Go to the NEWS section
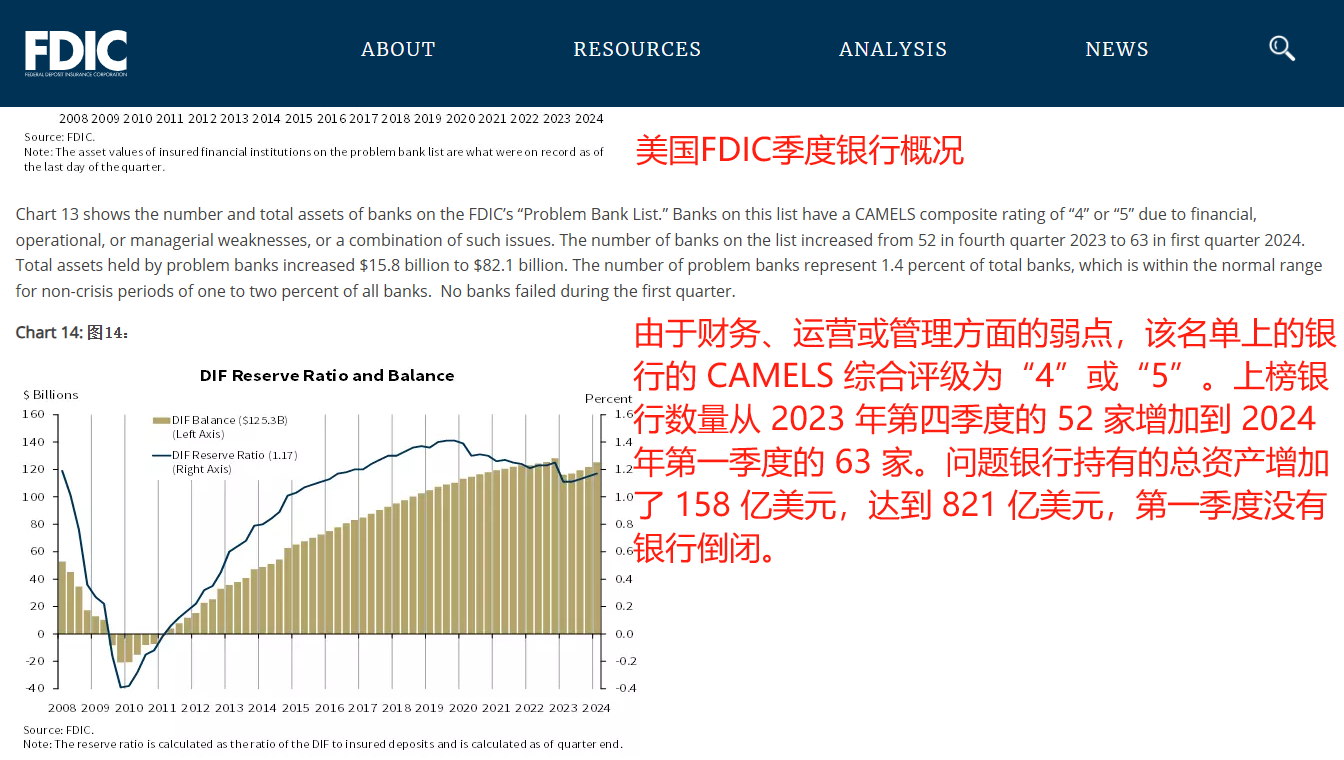The image size is (1344, 760). pyautogui.click(x=1117, y=49)
